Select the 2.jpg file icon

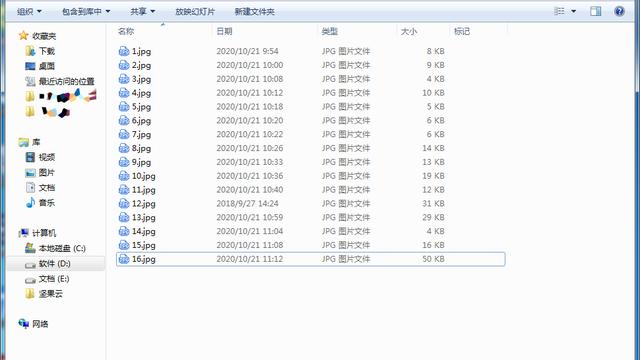point(124,65)
